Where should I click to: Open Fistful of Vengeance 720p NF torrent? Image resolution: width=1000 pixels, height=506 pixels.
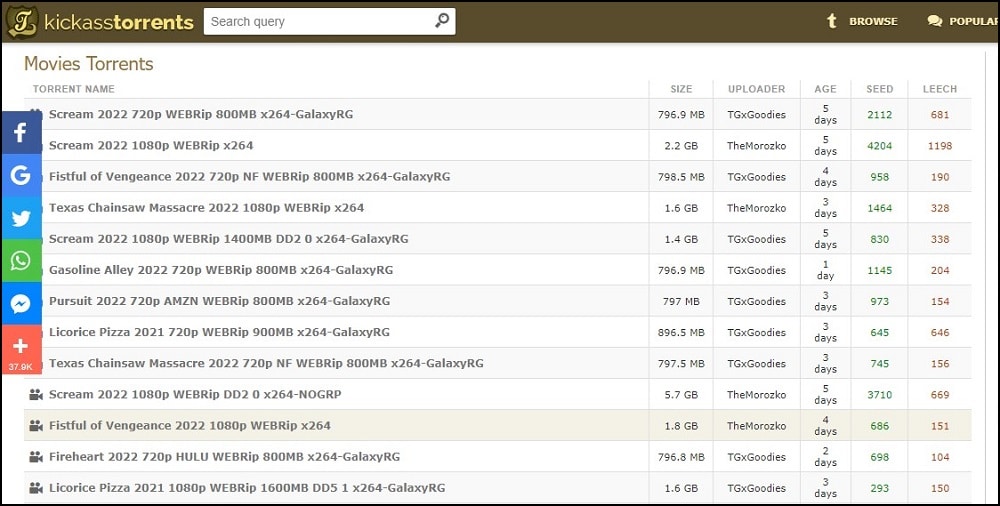click(249, 177)
